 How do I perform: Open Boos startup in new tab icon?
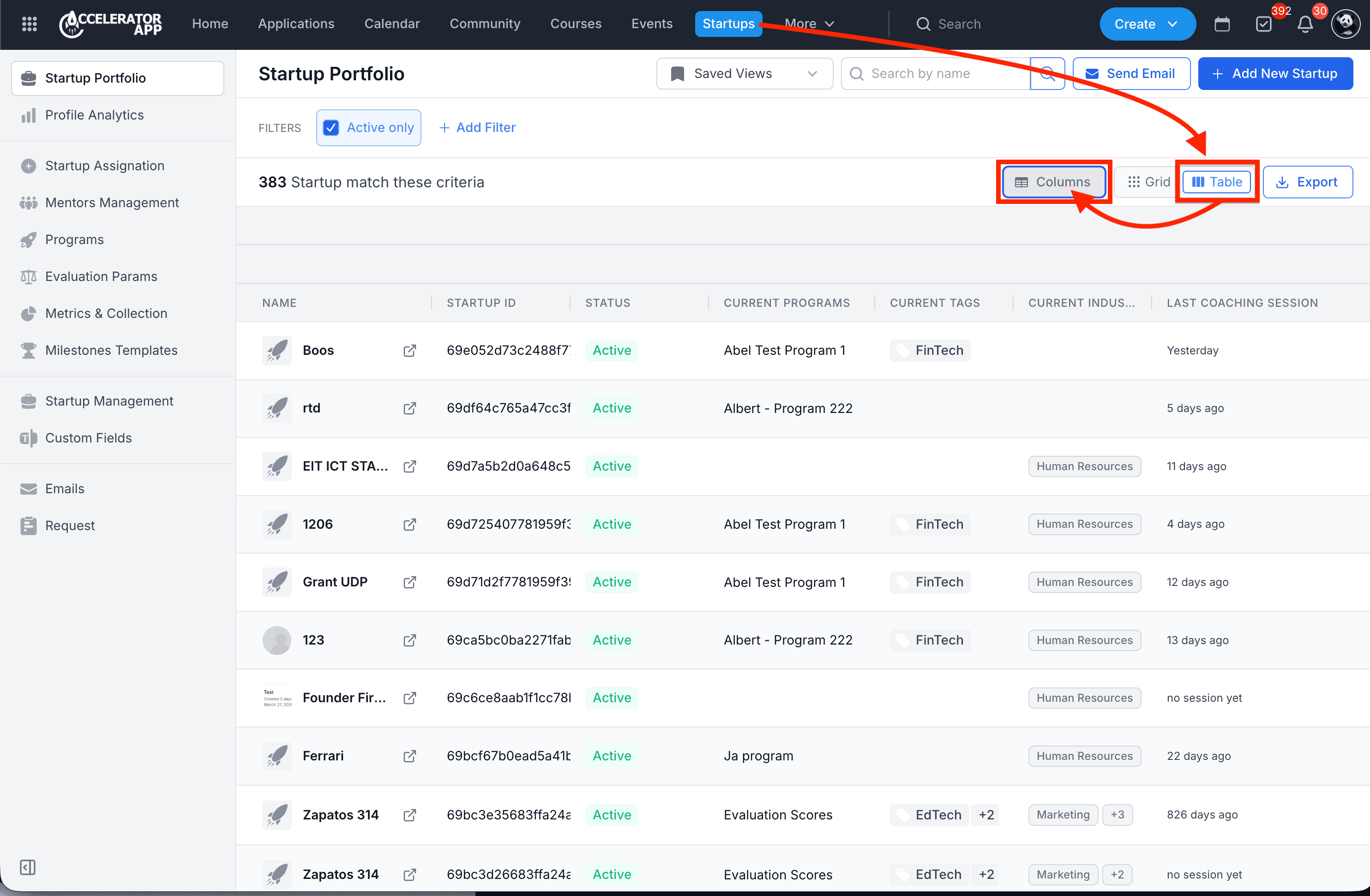pyautogui.click(x=409, y=351)
